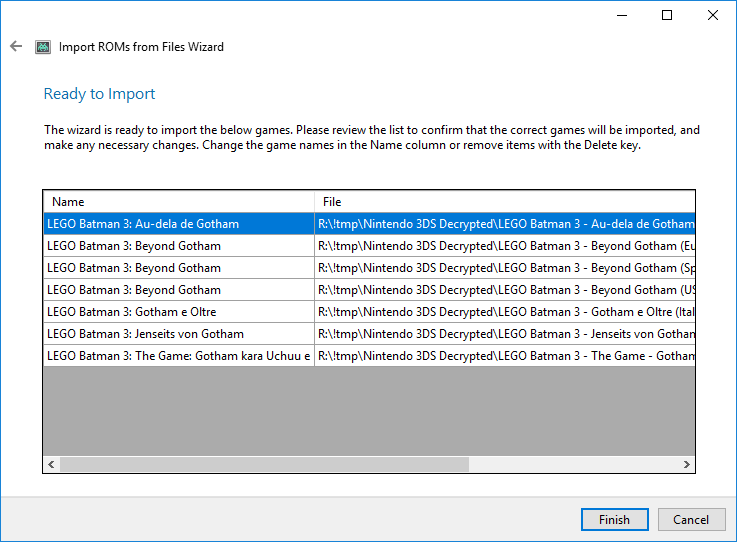Cancel the import wizard
This screenshot has width=737, height=542.
(691, 519)
